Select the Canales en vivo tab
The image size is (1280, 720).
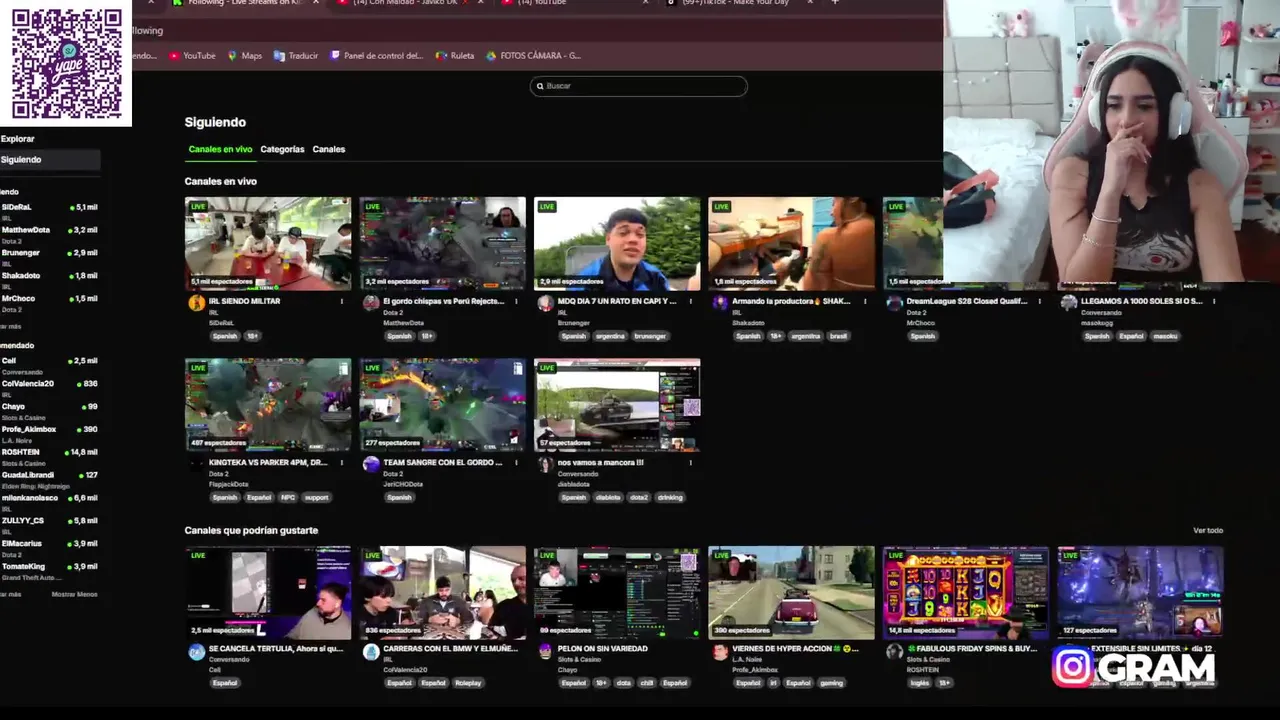[x=220, y=149]
